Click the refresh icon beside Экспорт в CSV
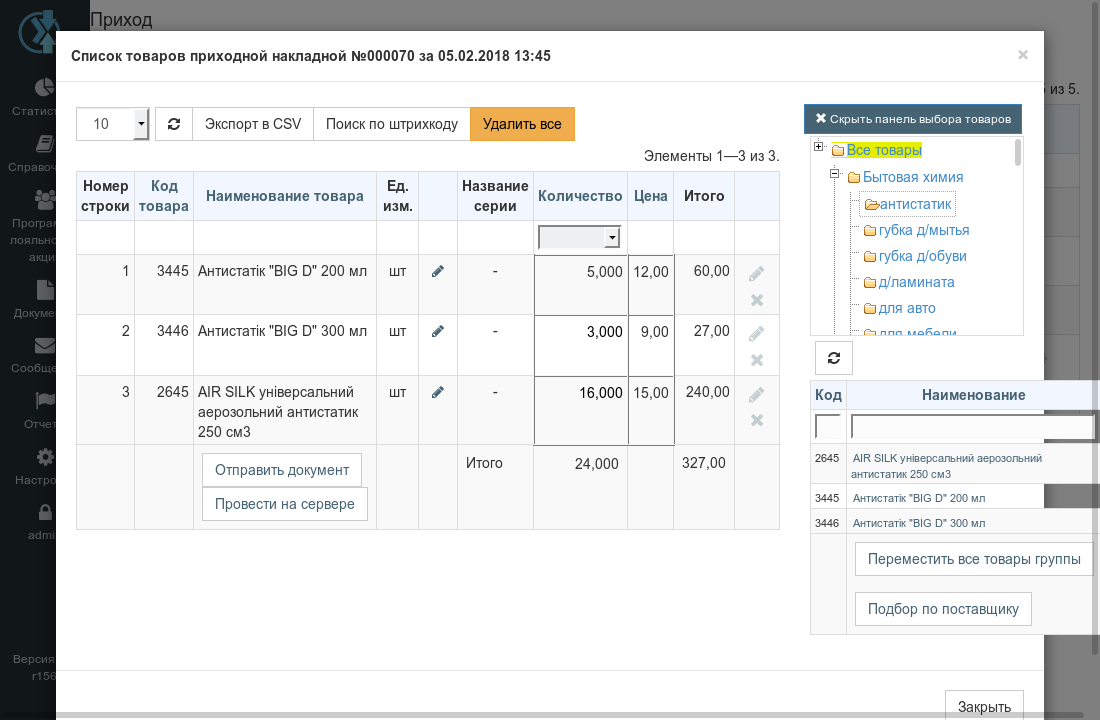This screenshot has height=720, width=1100. (x=174, y=124)
